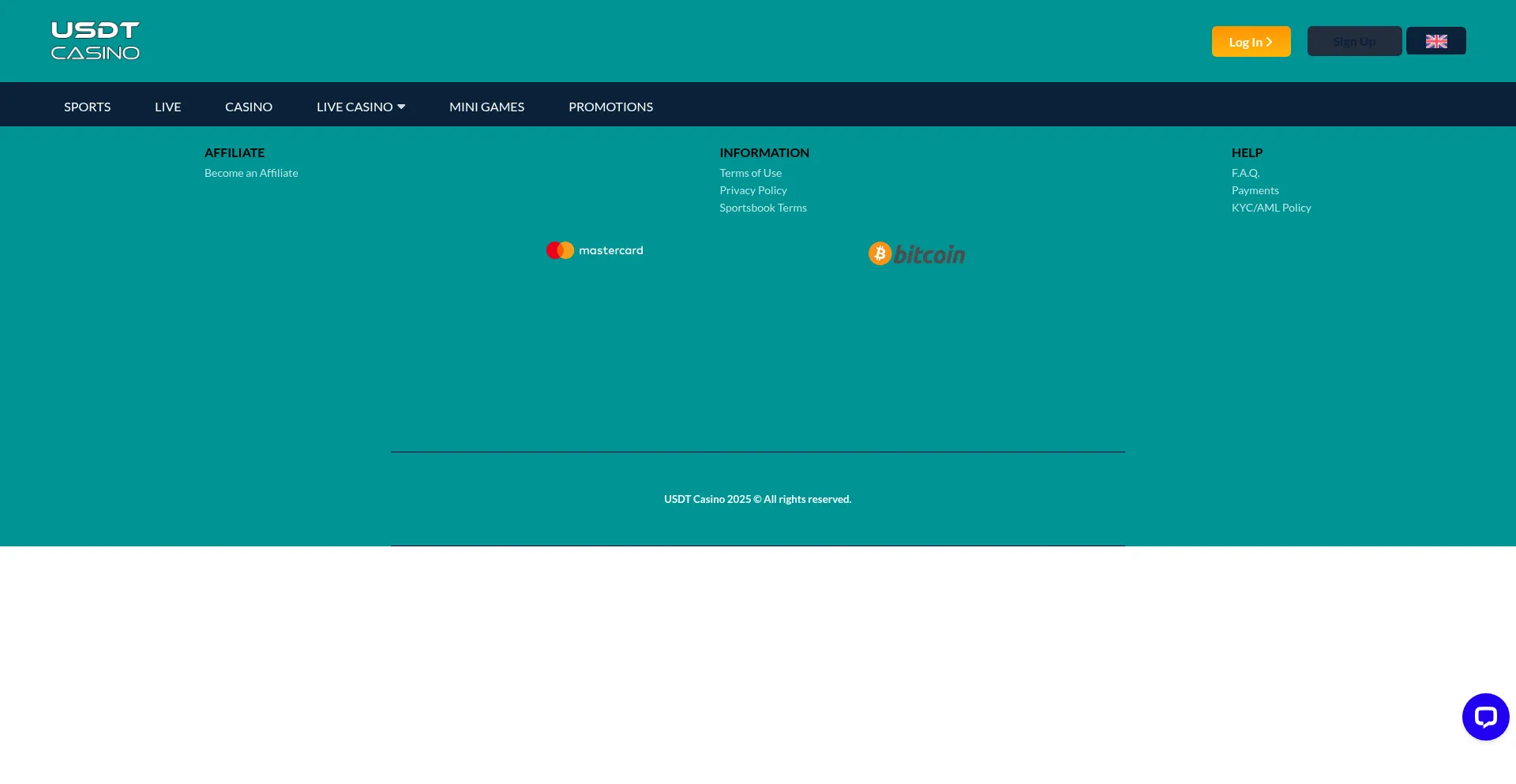The image size is (1516, 784).
Task: Go to the Payments help link
Action: pos(1255,190)
